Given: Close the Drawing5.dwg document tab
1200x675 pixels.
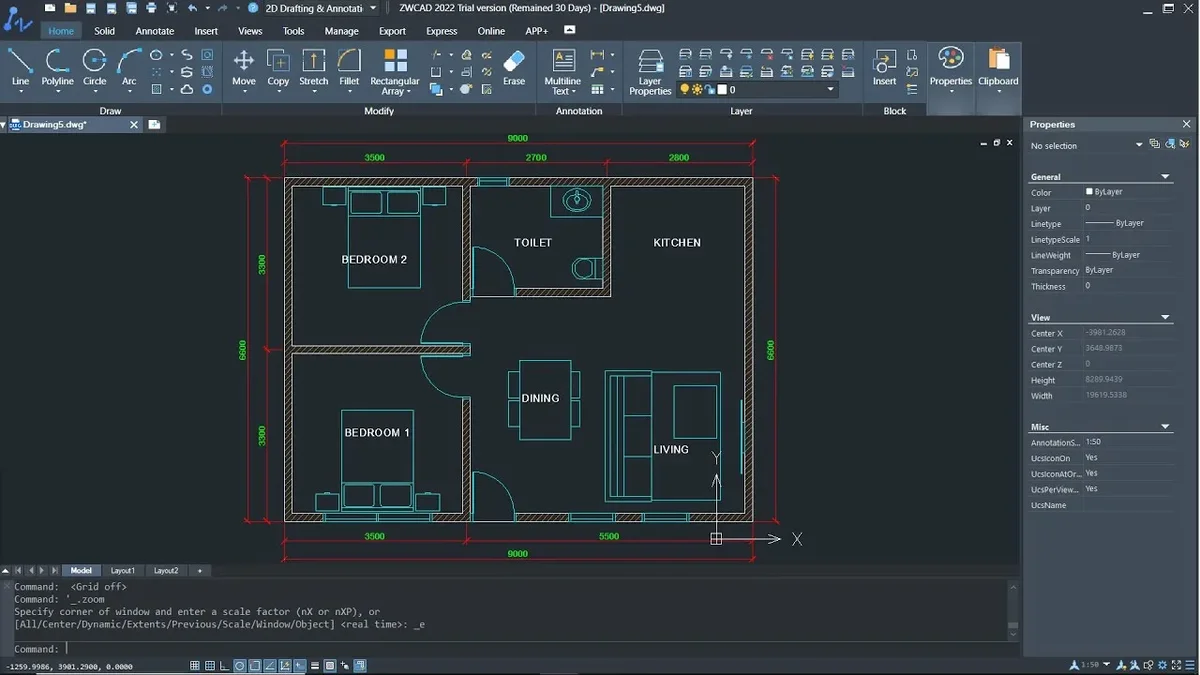Looking at the screenshot, I should pyautogui.click(x=135, y=125).
